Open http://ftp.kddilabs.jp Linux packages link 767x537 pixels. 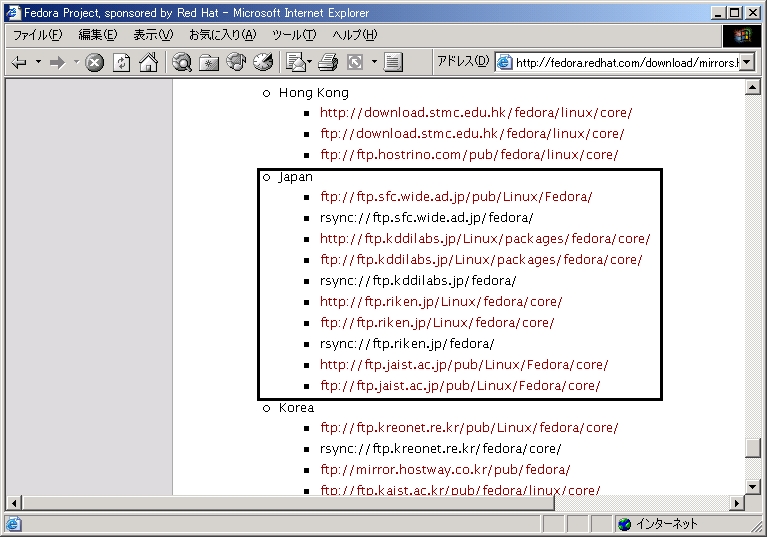click(485, 239)
